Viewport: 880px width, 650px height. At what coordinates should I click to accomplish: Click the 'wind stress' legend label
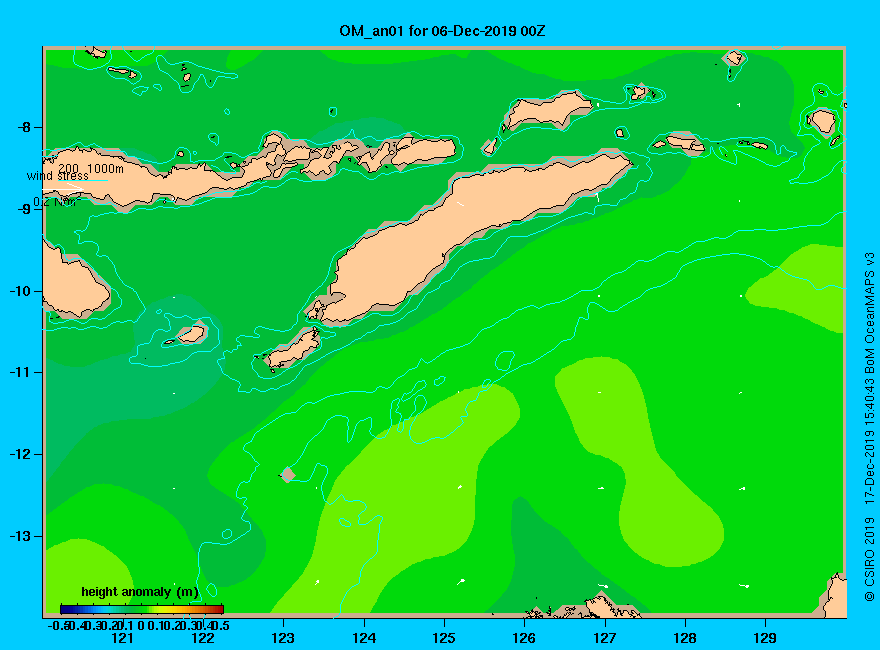coord(58,176)
